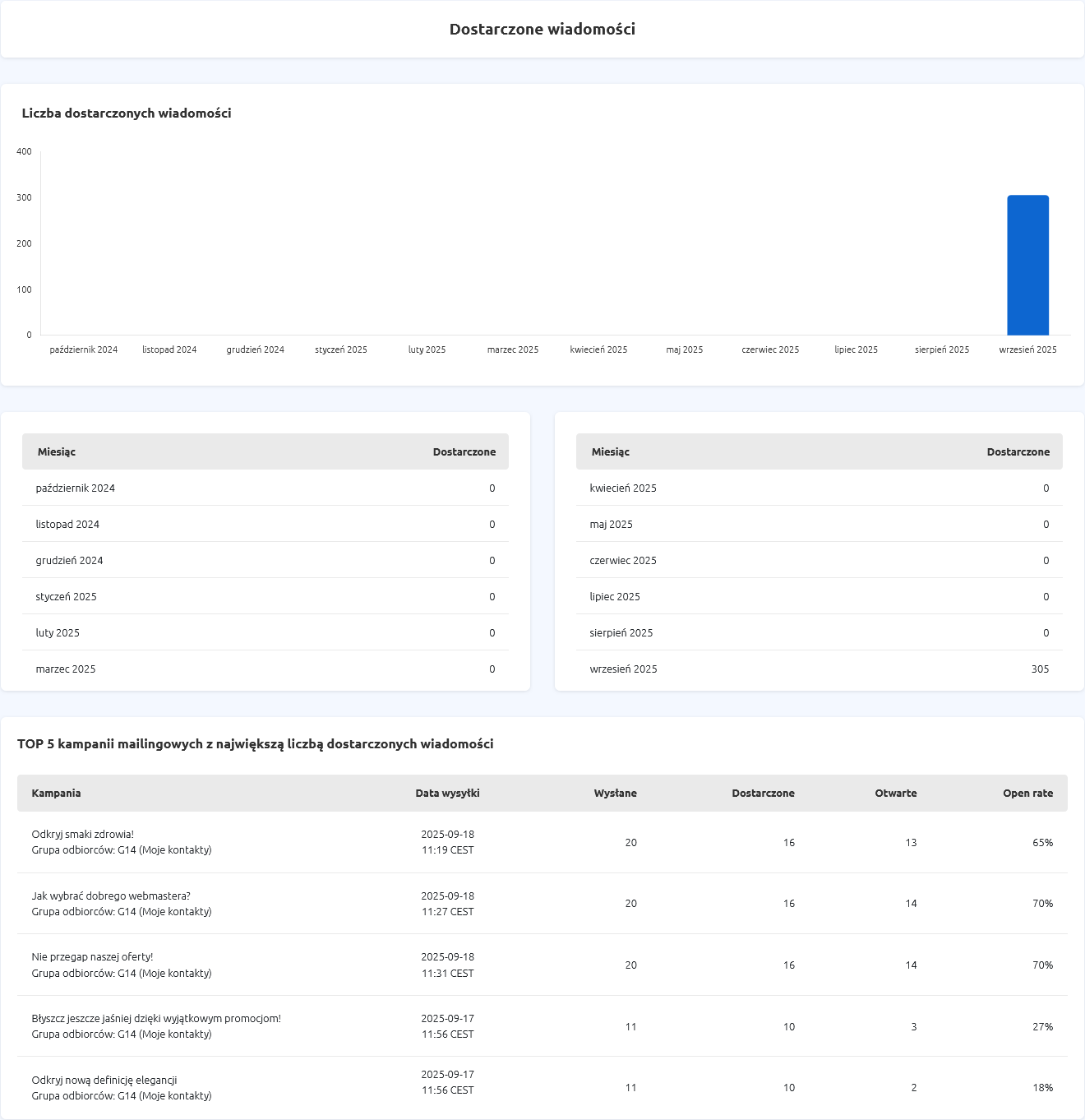1085x1120 pixels.
Task: Click the 'Dostarczone wiadomości' page title
Action: [x=542, y=30]
